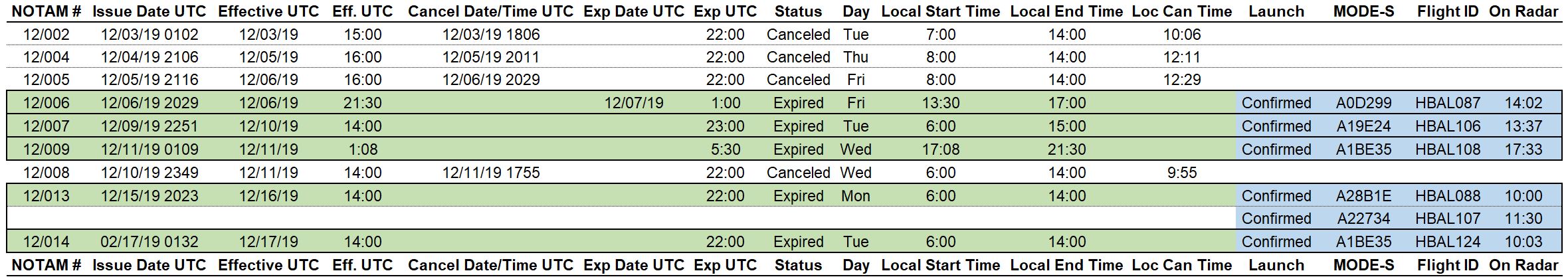This screenshot has width=1568, height=277.
Task: Click the NOTAM # column header
Action: 47,11
